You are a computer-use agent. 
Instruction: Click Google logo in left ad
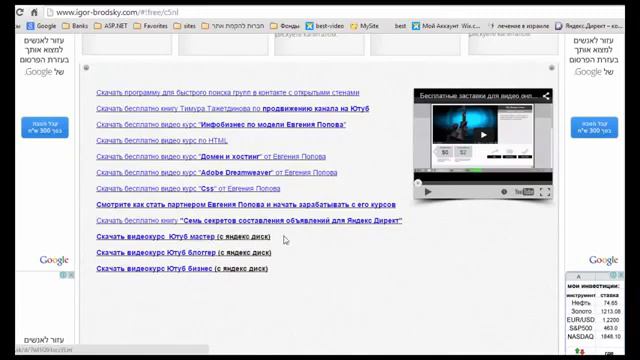pos(54,260)
